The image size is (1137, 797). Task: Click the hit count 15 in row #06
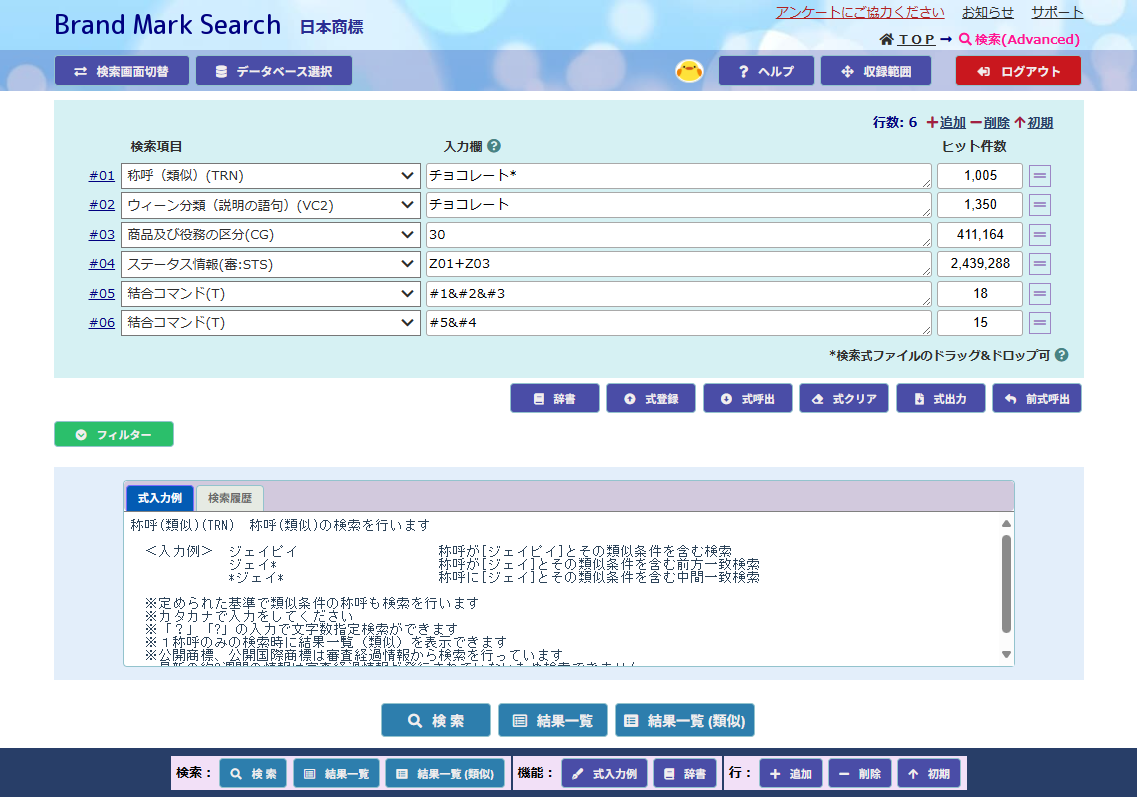point(980,322)
